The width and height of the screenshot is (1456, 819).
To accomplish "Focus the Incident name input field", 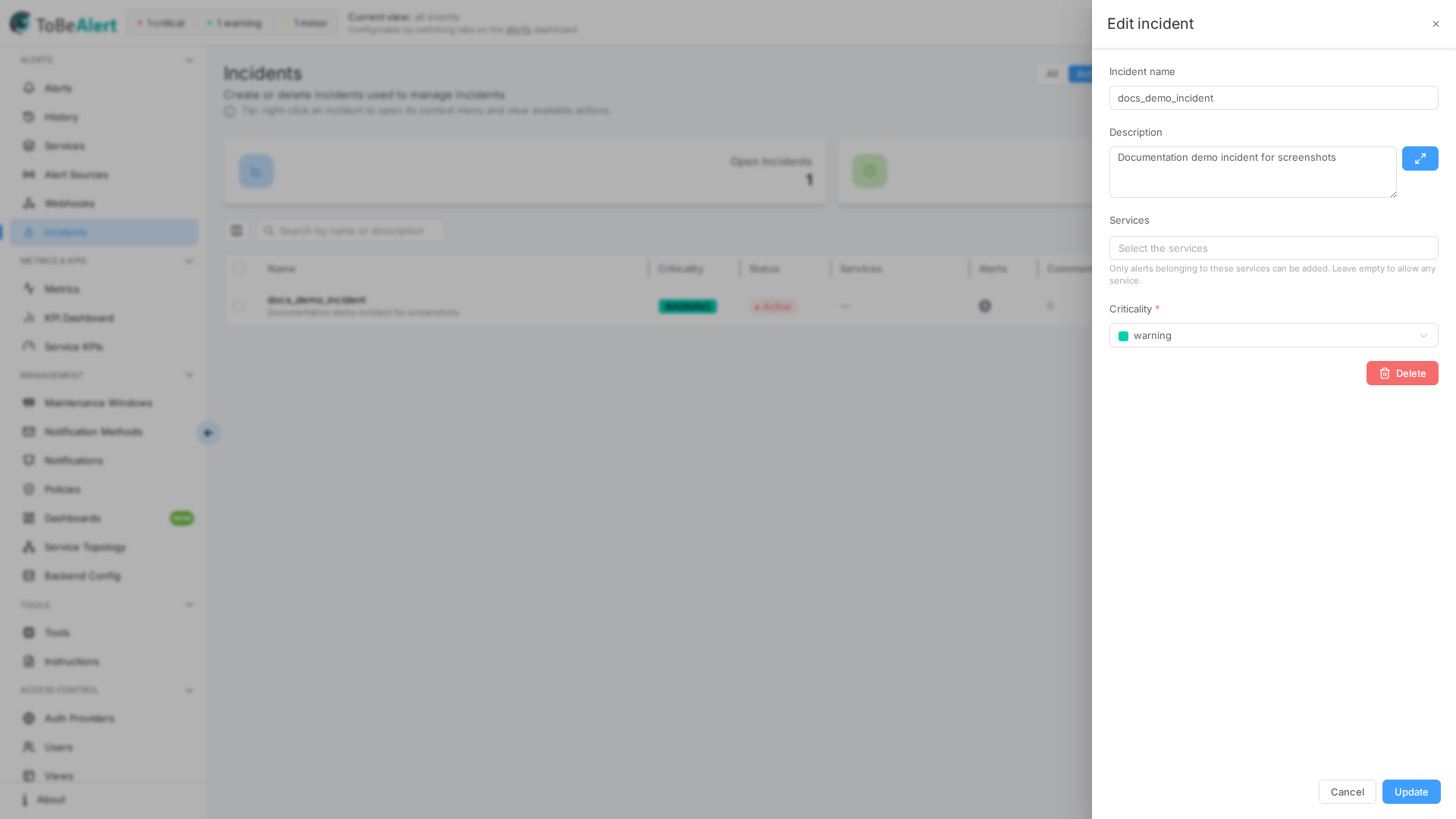I will pyautogui.click(x=1273, y=98).
